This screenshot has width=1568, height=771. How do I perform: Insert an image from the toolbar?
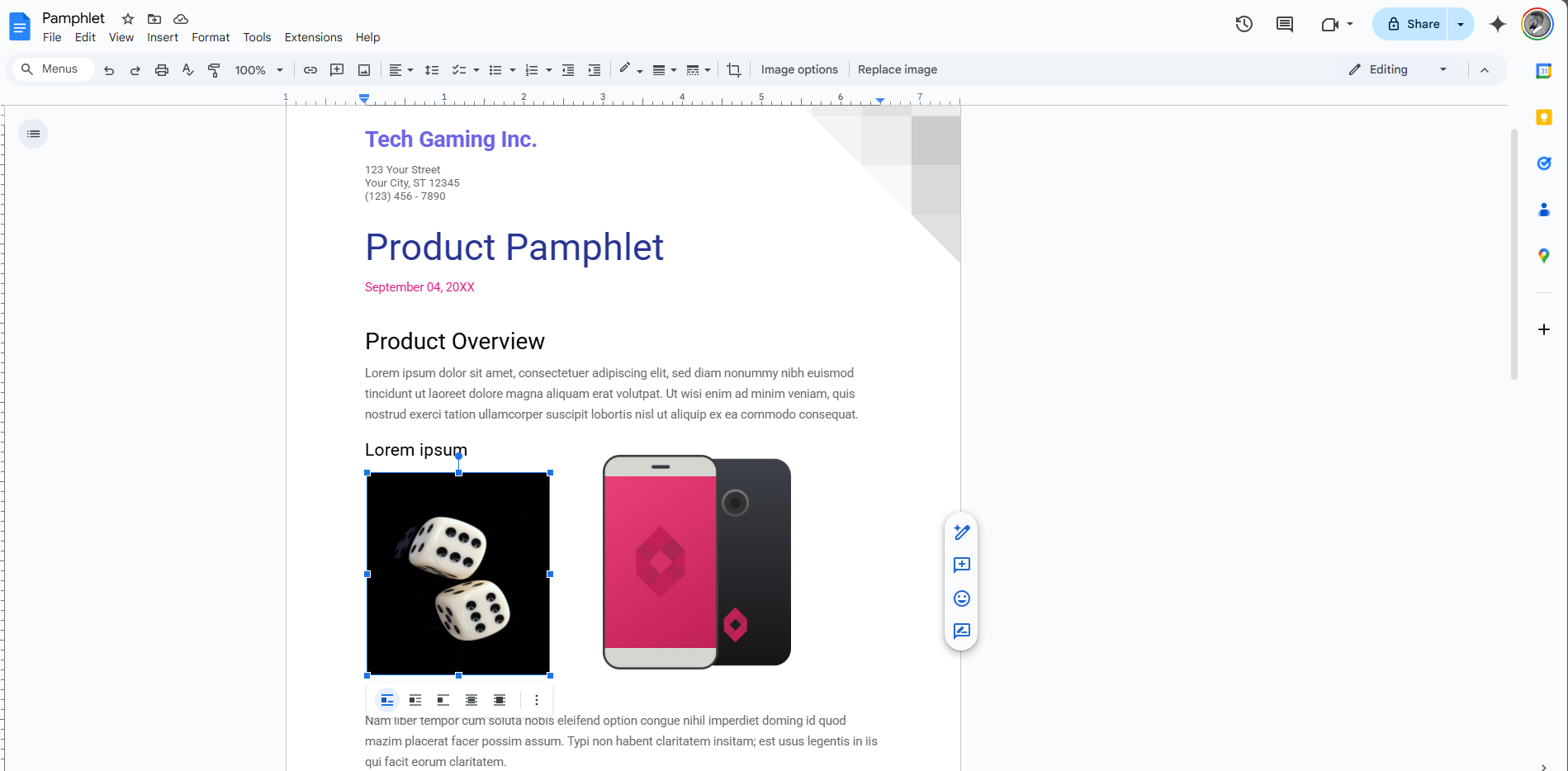(363, 69)
